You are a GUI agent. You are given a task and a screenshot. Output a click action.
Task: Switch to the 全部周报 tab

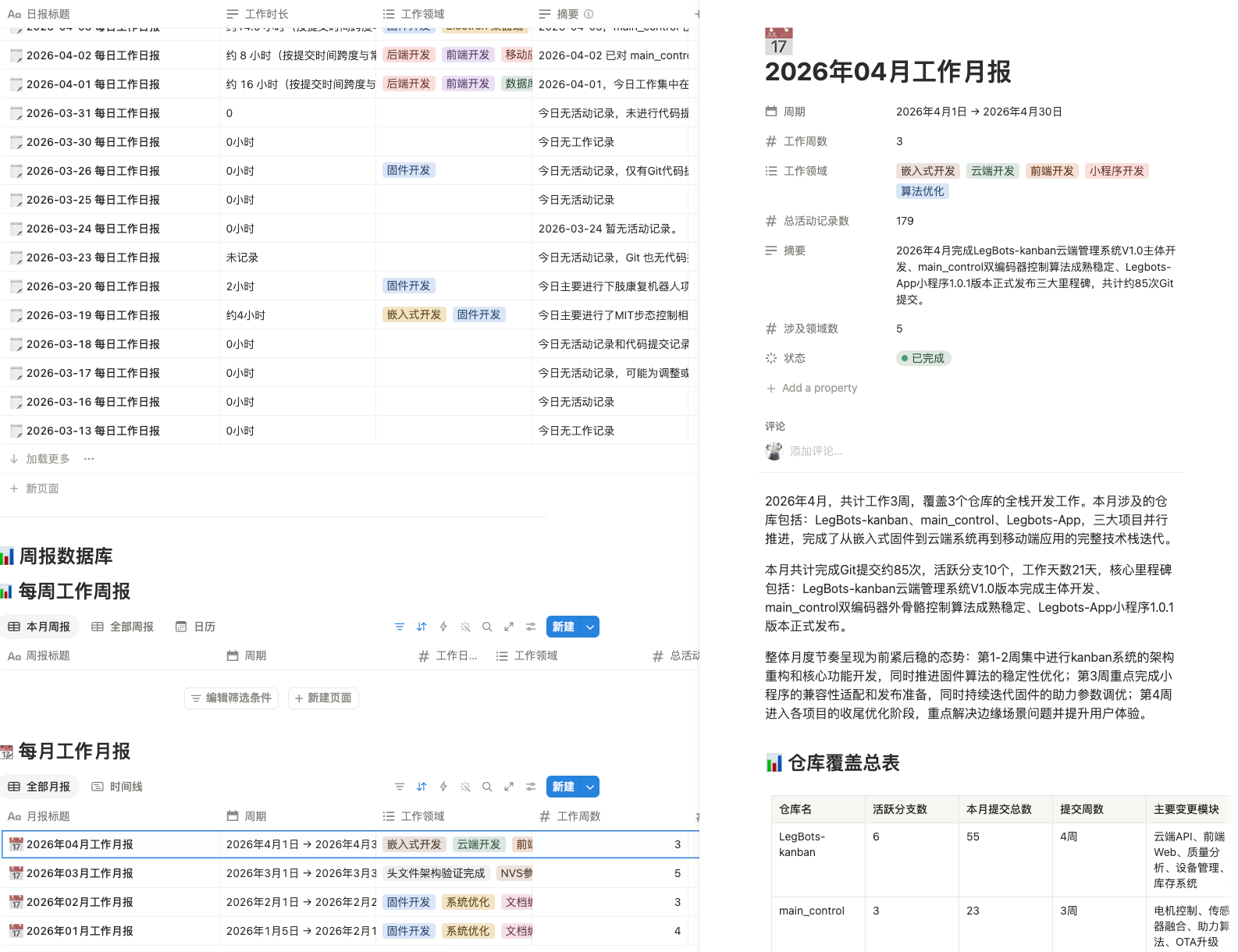click(x=123, y=627)
